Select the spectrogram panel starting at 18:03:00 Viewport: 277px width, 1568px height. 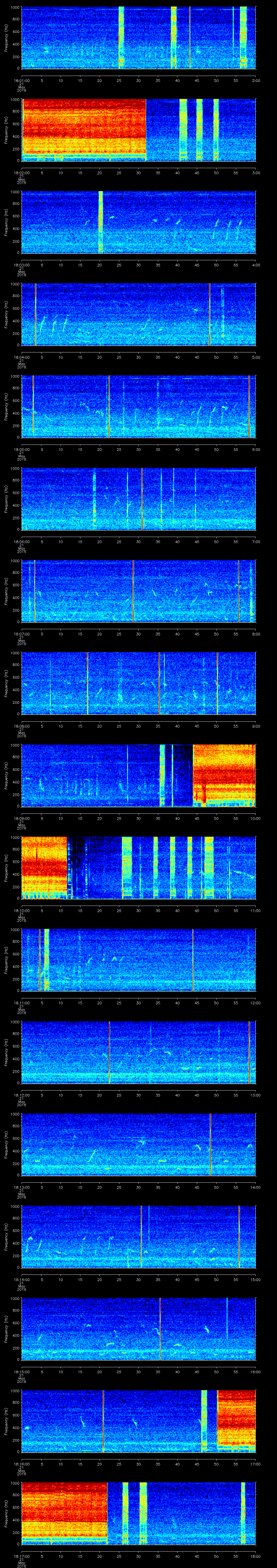139,222
